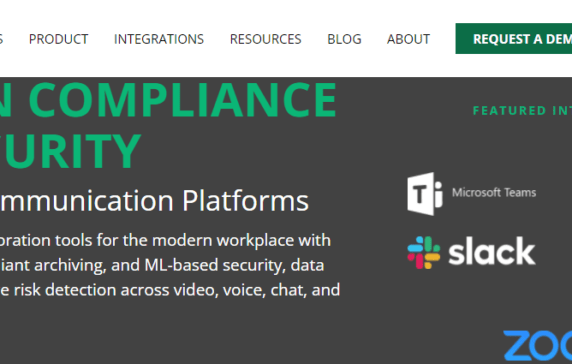Click the Zoom logo

[x=537, y=345]
